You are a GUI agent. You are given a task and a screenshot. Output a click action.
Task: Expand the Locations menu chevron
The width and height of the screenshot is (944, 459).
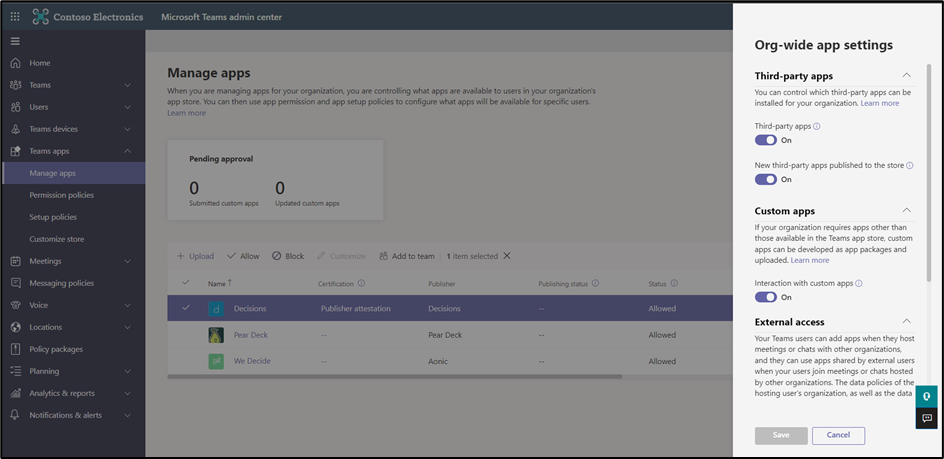(x=128, y=327)
